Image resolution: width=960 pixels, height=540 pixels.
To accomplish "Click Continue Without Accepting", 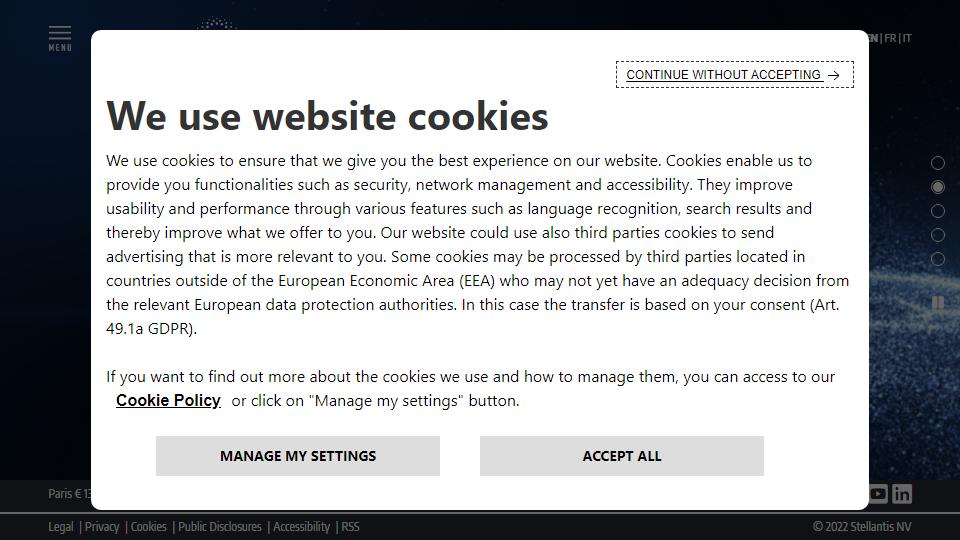I will click(x=734, y=75).
